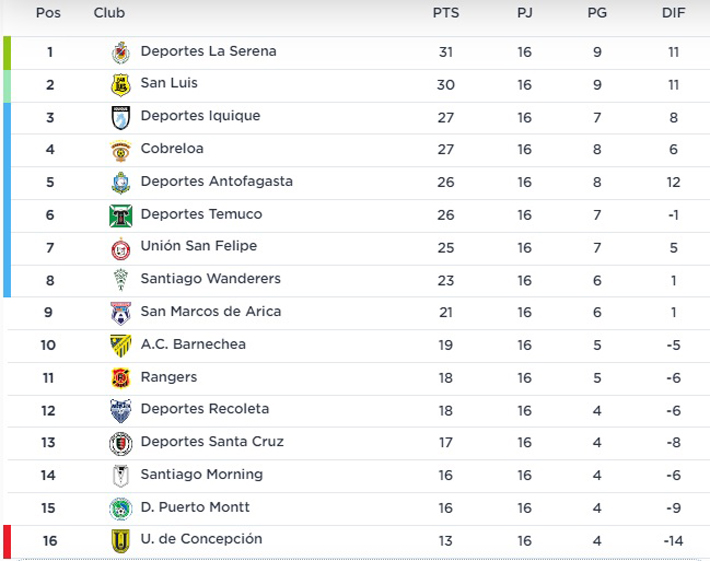Click the red relegation marker at position 16
The width and height of the screenshot is (710, 561).
pos(7,542)
